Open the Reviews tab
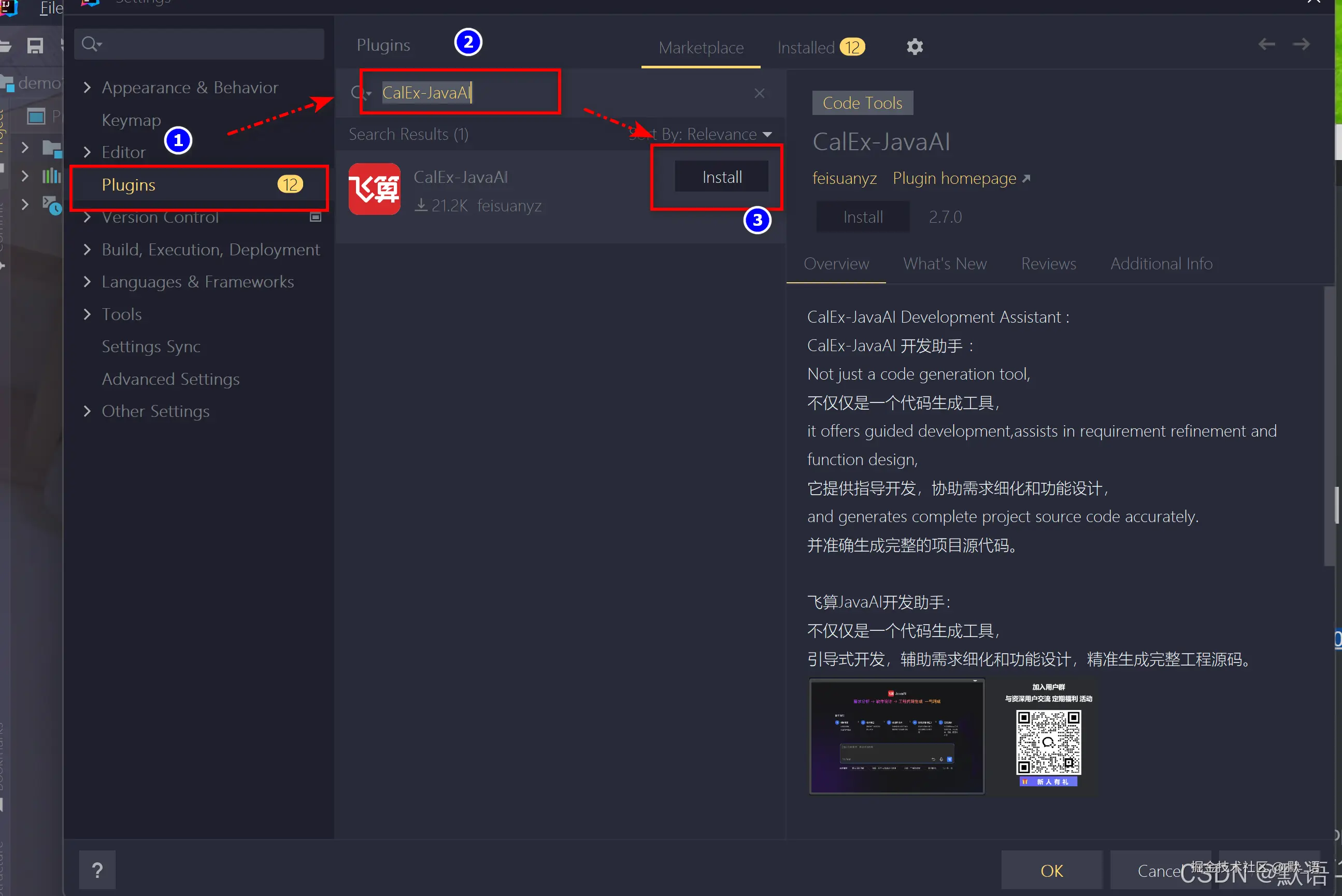The width and height of the screenshot is (1342, 896). click(1048, 264)
